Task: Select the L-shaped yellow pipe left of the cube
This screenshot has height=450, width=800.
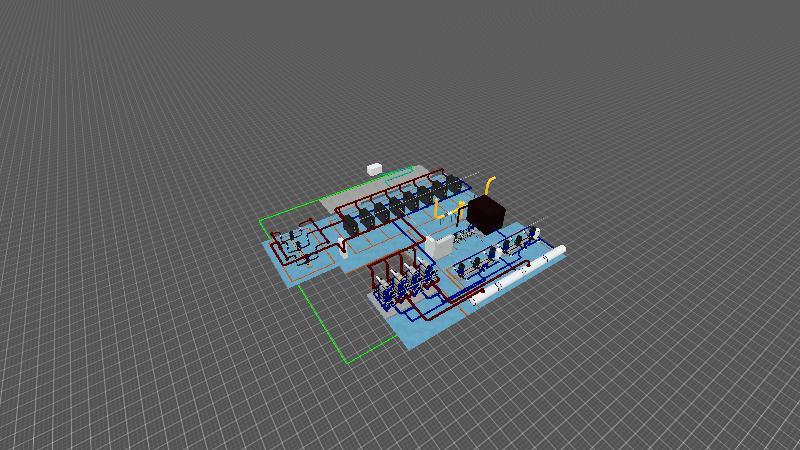Action: 438,211
